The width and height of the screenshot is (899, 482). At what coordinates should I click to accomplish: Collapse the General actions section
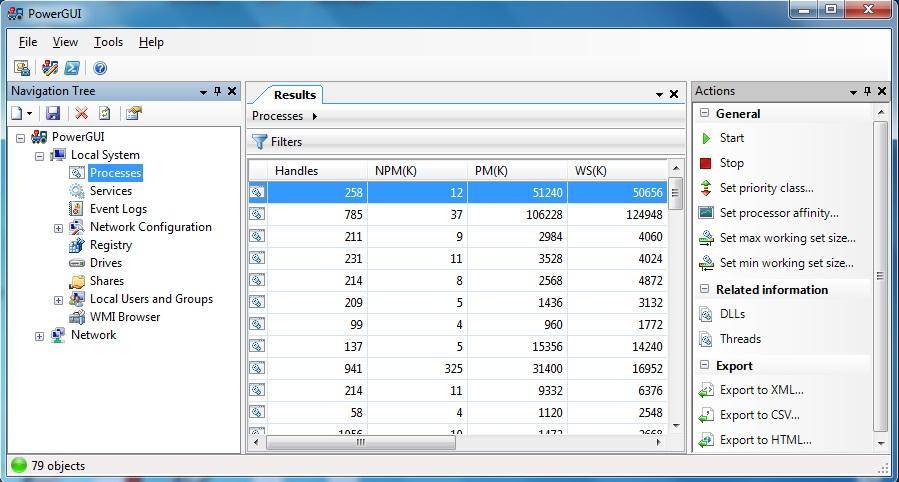click(x=704, y=113)
